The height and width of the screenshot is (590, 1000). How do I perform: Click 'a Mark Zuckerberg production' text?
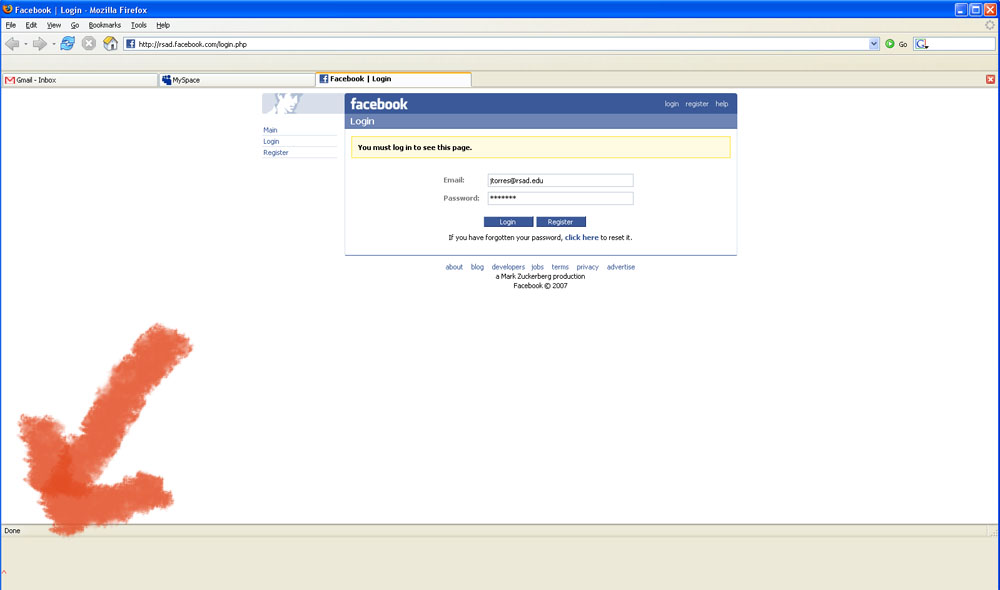pos(540,277)
